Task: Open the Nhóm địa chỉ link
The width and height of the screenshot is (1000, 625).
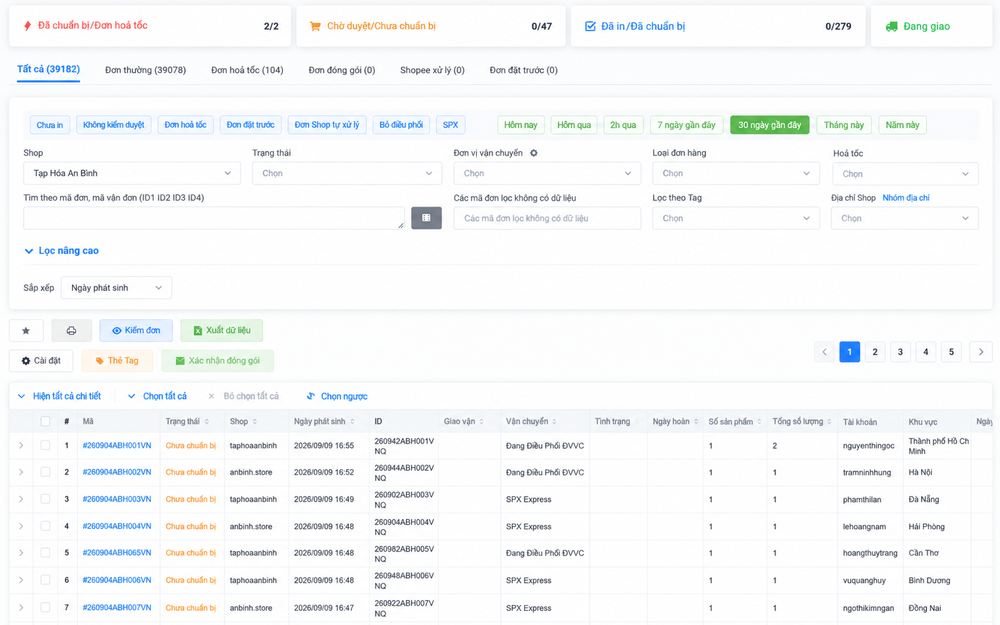Action: (906, 198)
